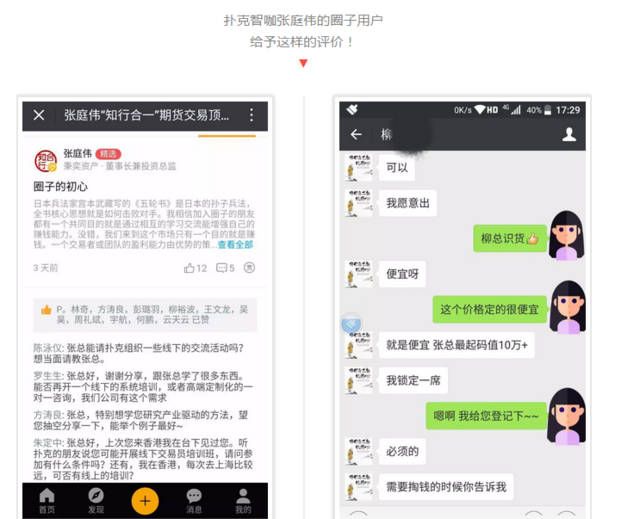
Task: Tap girl avatar beside 这个价格定的很便宜
Action: pyautogui.click(x=568, y=307)
